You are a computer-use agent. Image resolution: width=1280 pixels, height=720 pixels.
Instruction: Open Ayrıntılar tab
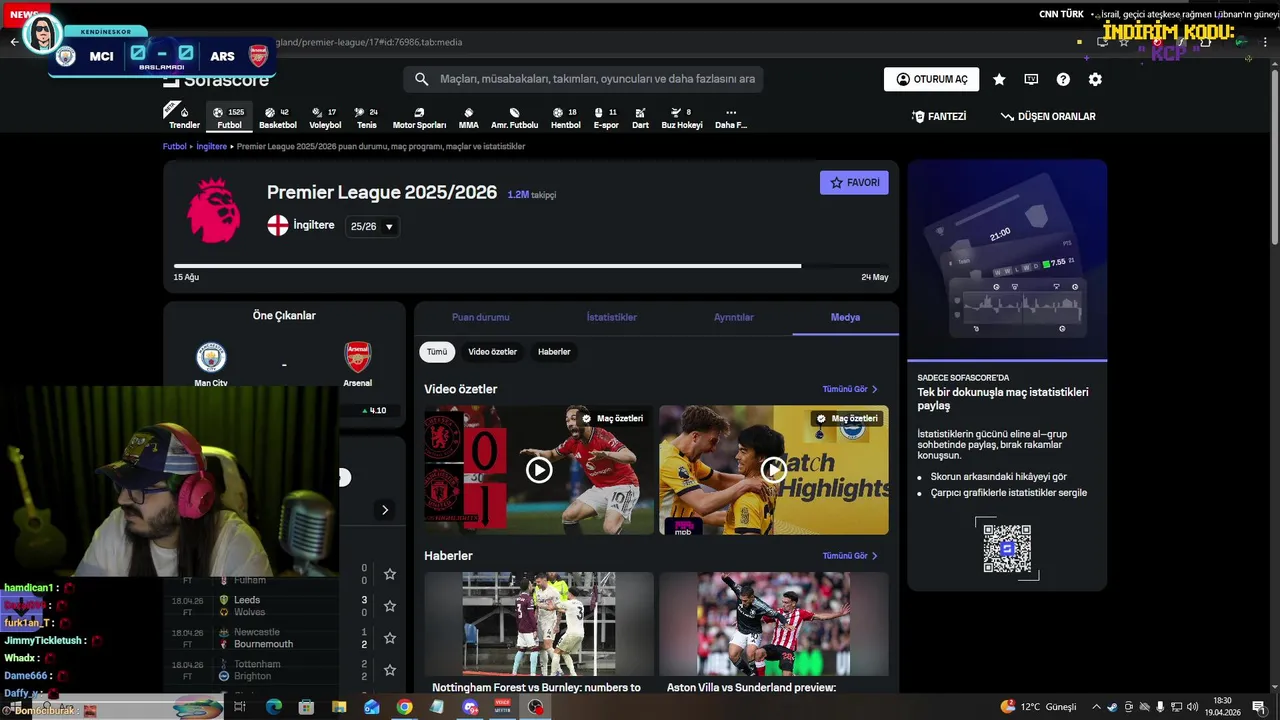(734, 317)
